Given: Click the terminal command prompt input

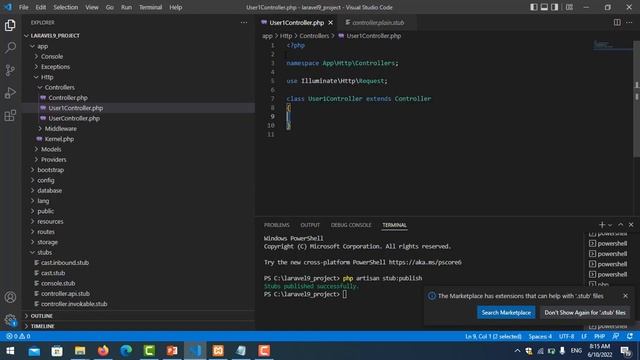Looking at the screenshot, I should [345, 294].
